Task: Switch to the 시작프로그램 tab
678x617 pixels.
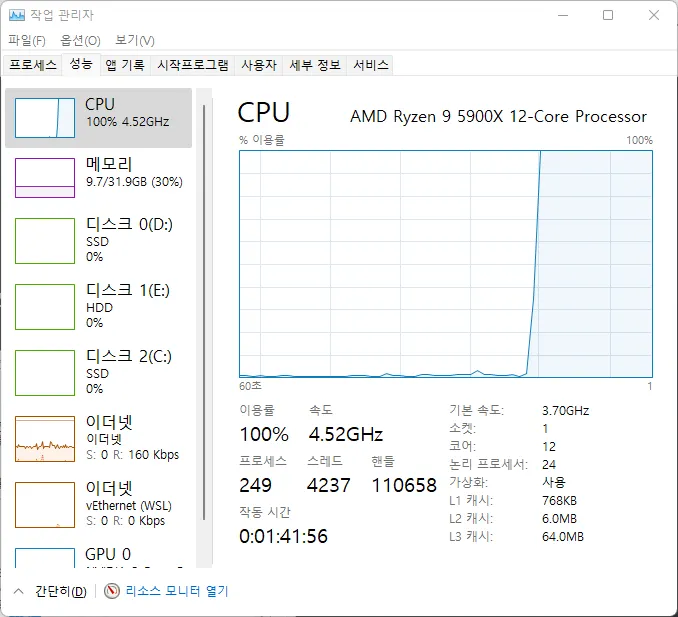Action: coord(192,65)
